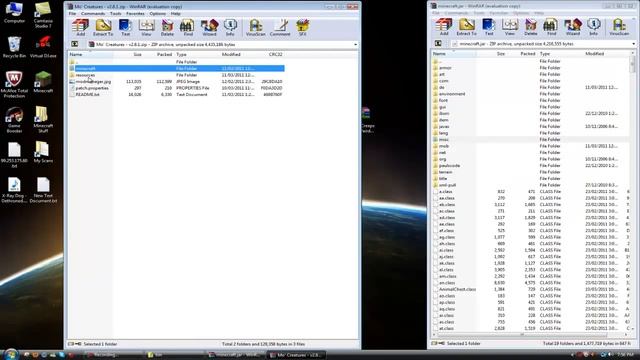Select Camtasia Studio 7 desktop icon
The height and width of the screenshot is (360, 640).
pyautogui.click(x=43, y=15)
